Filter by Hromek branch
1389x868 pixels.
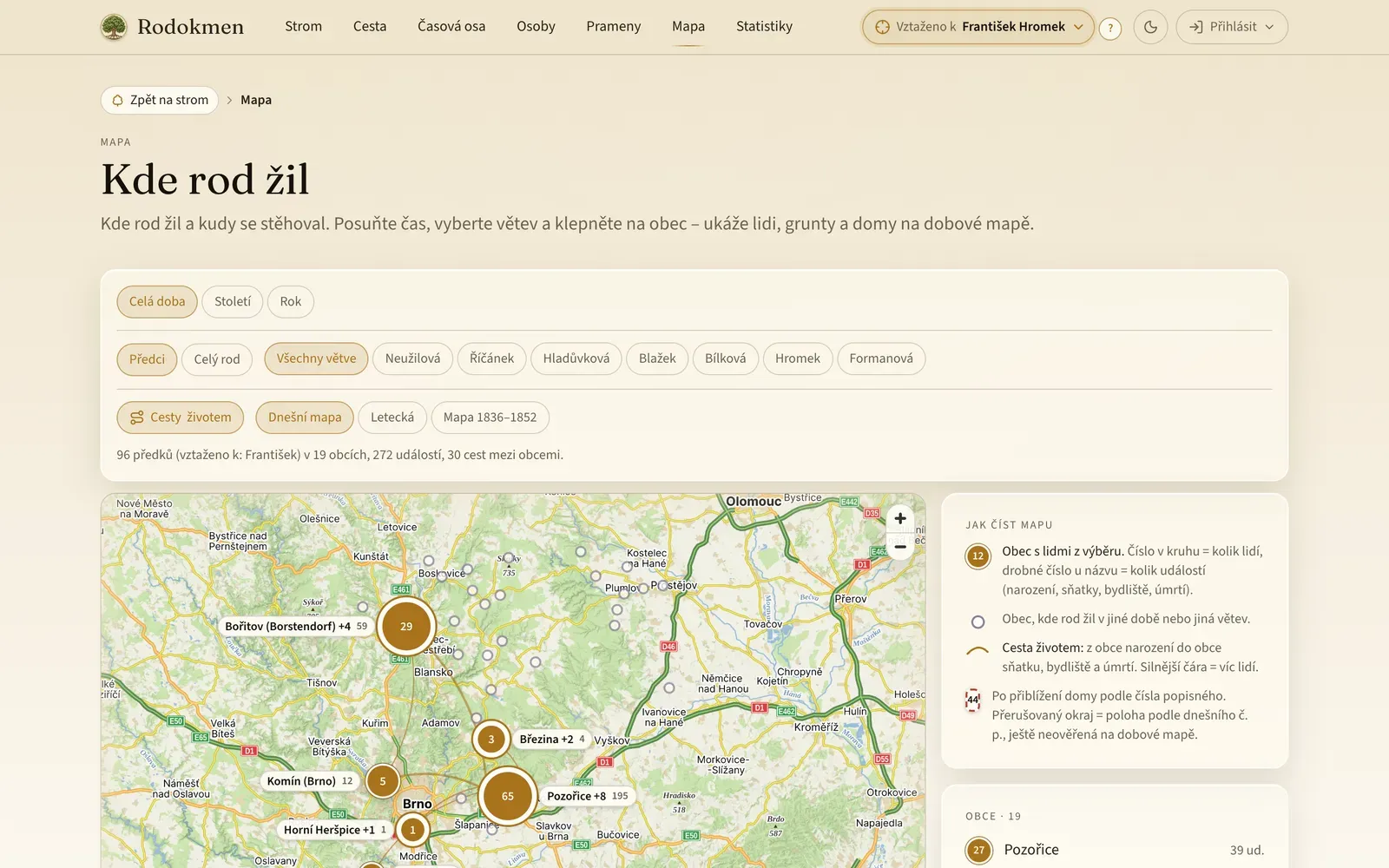798,358
